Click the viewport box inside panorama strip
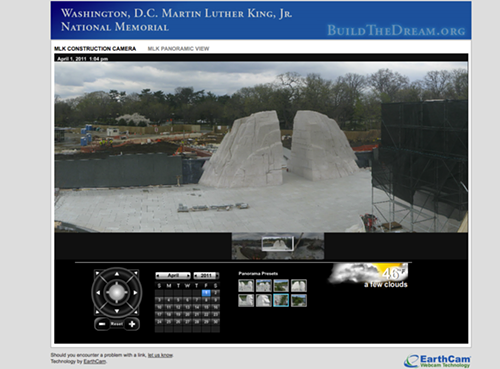This screenshot has height=369, width=500. (x=278, y=243)
